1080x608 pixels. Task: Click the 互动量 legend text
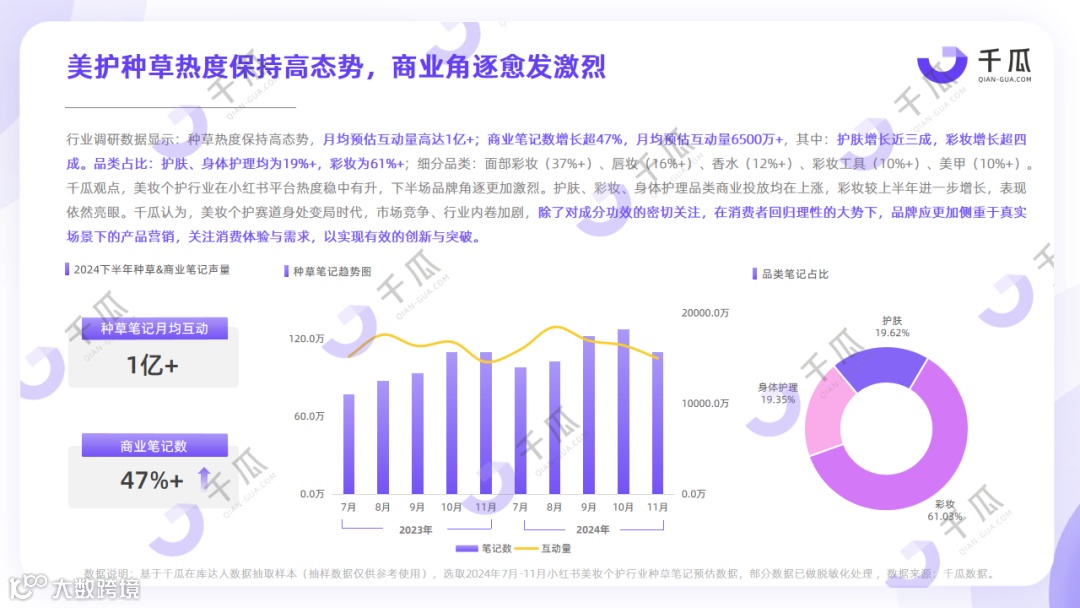point(556,549)
